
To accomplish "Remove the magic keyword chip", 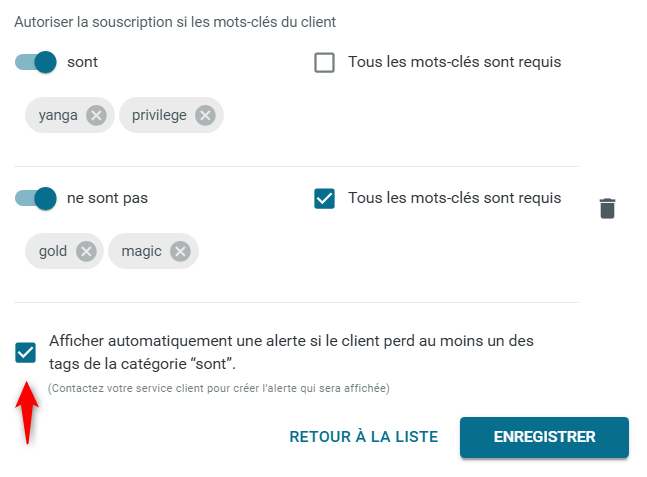I will tap(180, 251).
